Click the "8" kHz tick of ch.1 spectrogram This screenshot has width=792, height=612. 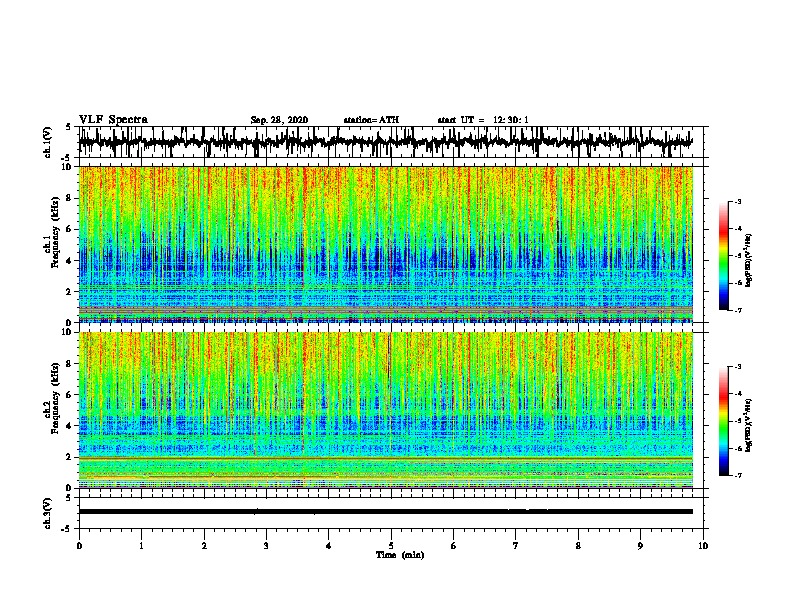(70, 198)
